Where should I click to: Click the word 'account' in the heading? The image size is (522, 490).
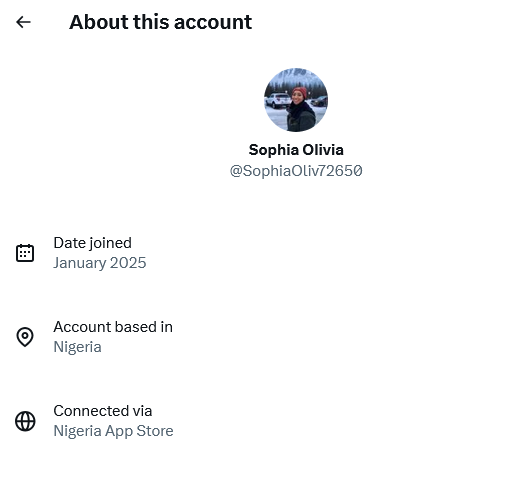click(213, 22)
